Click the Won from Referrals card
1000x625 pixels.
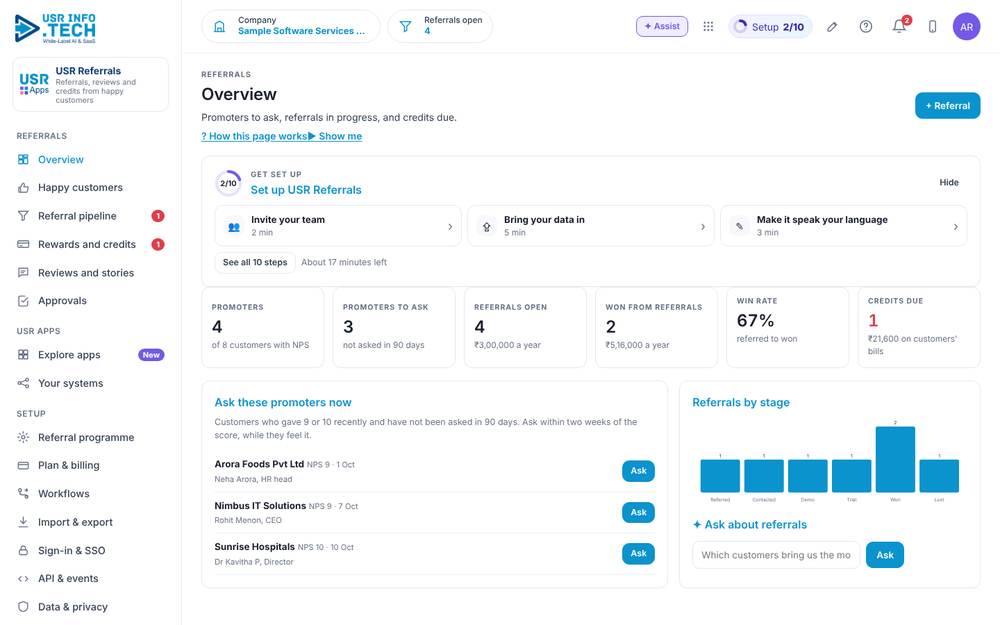point(656,327)
